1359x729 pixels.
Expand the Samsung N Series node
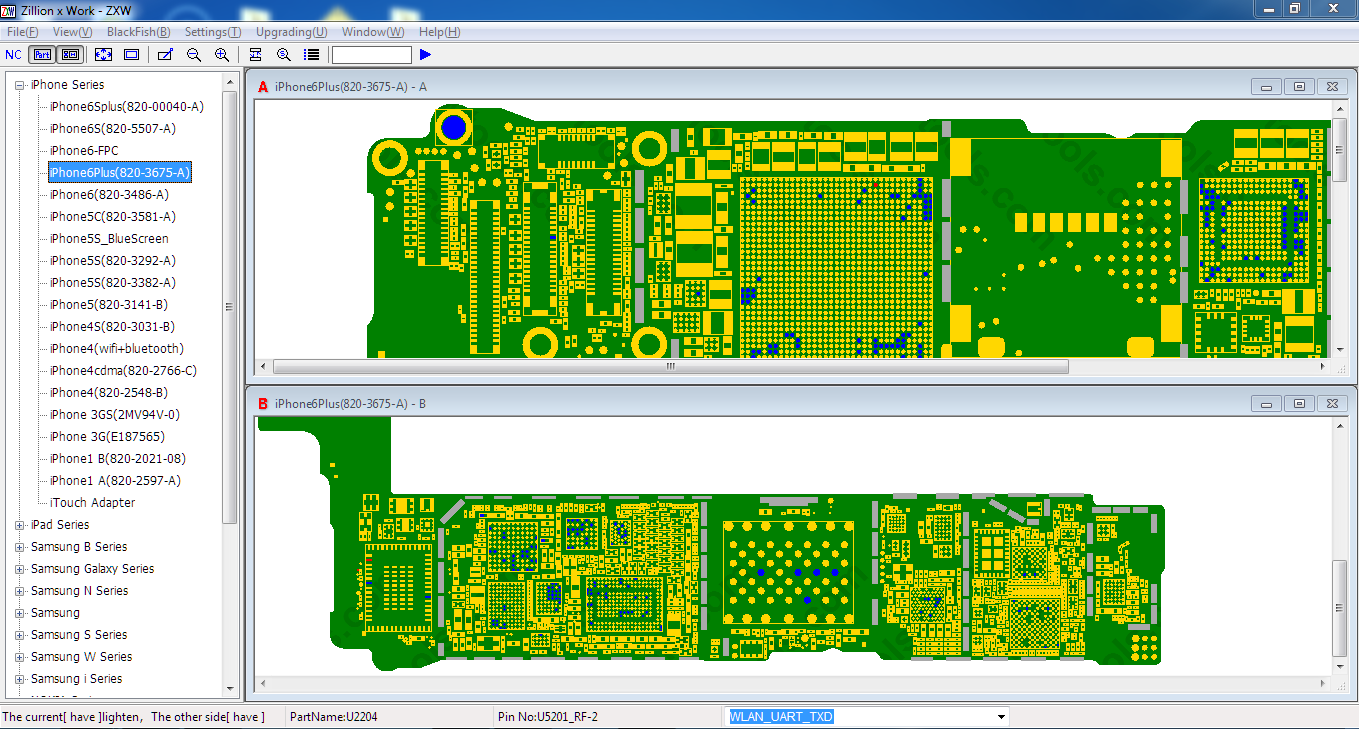(20, 591)
